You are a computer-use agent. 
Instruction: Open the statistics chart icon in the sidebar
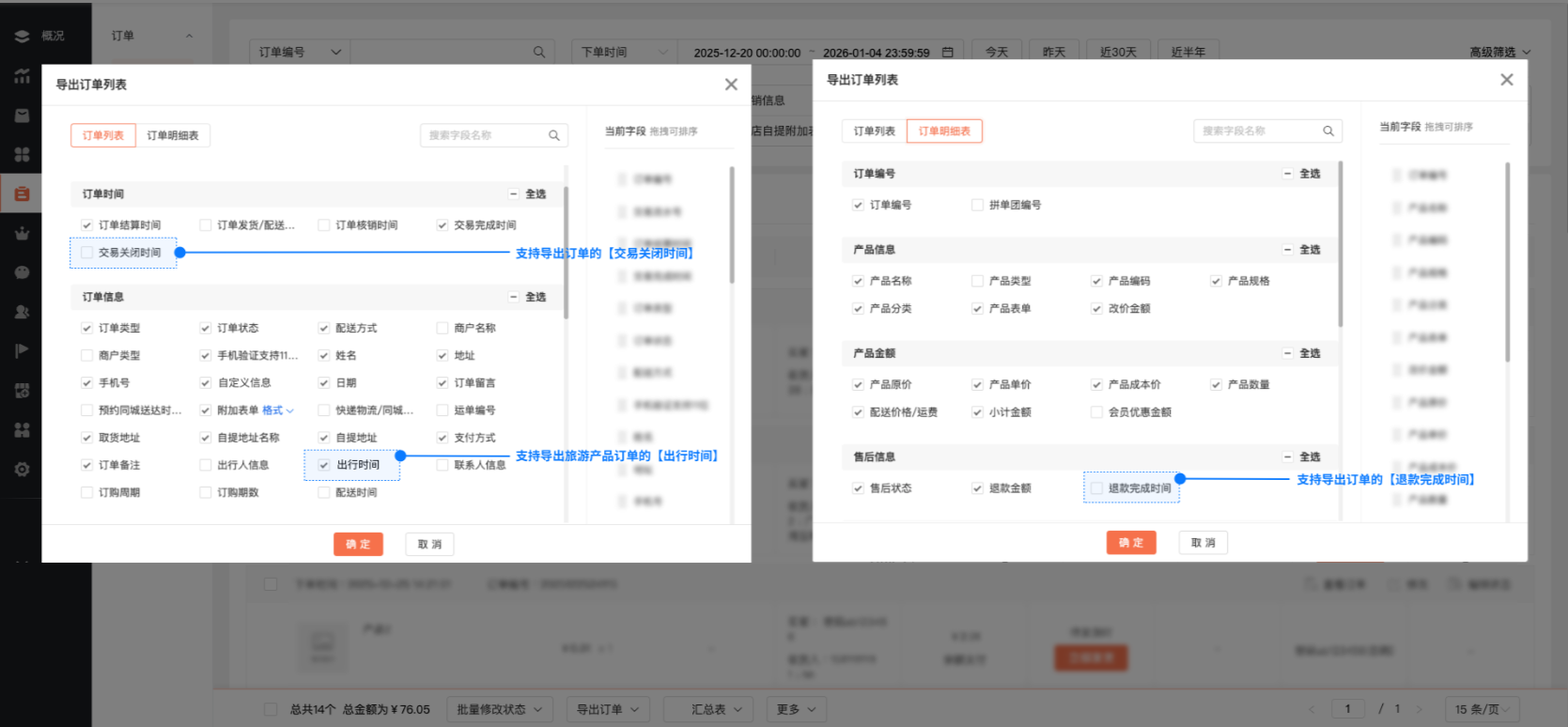[x=22, y=76]
